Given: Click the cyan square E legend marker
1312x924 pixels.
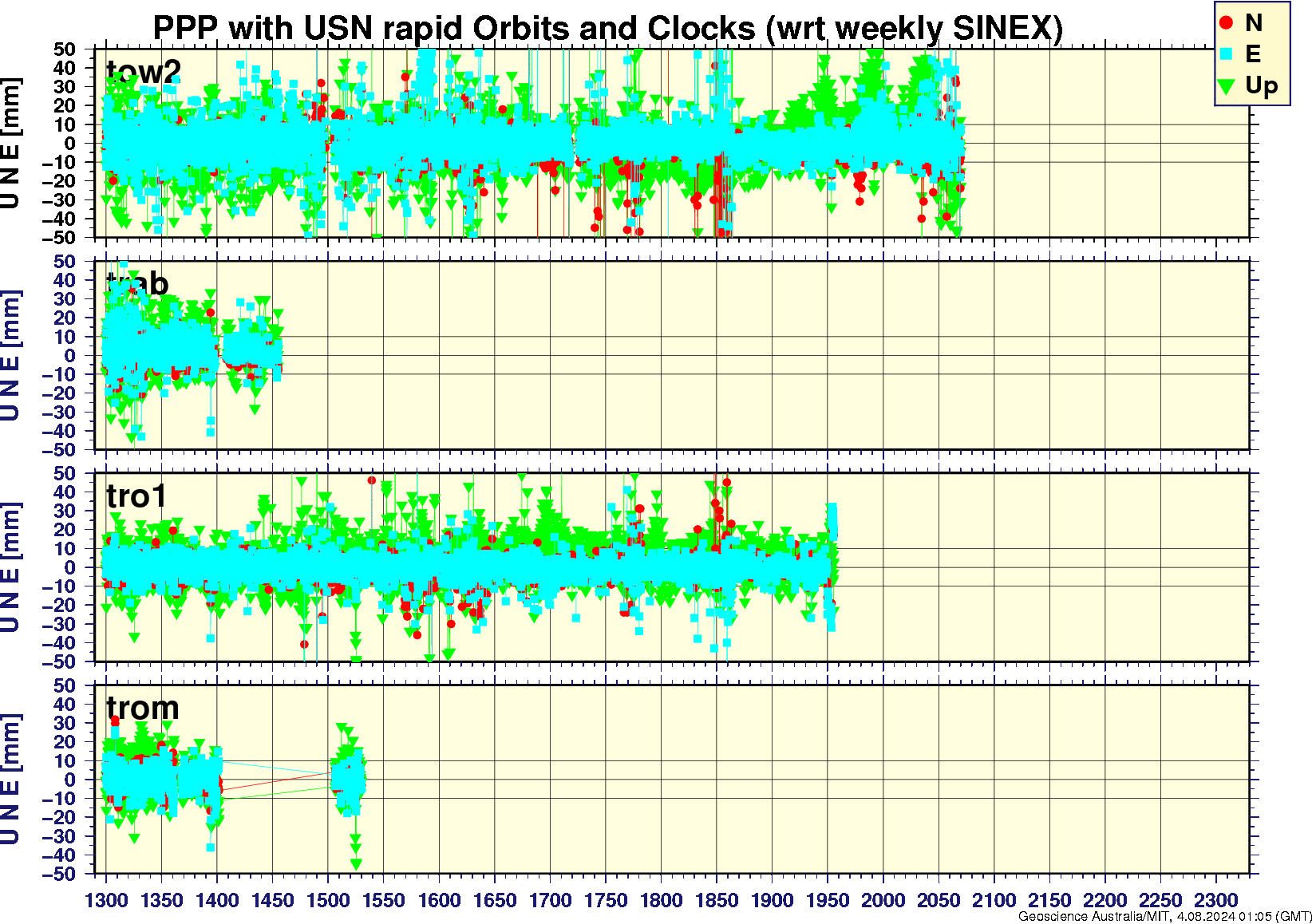Looking at the screenshot, I should [x=1227, y=53].
